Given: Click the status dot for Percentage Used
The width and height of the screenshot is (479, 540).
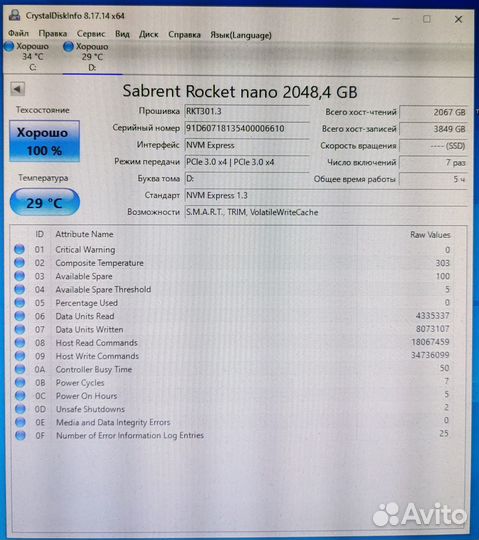Looking at the screenshot, I should 20,303.
